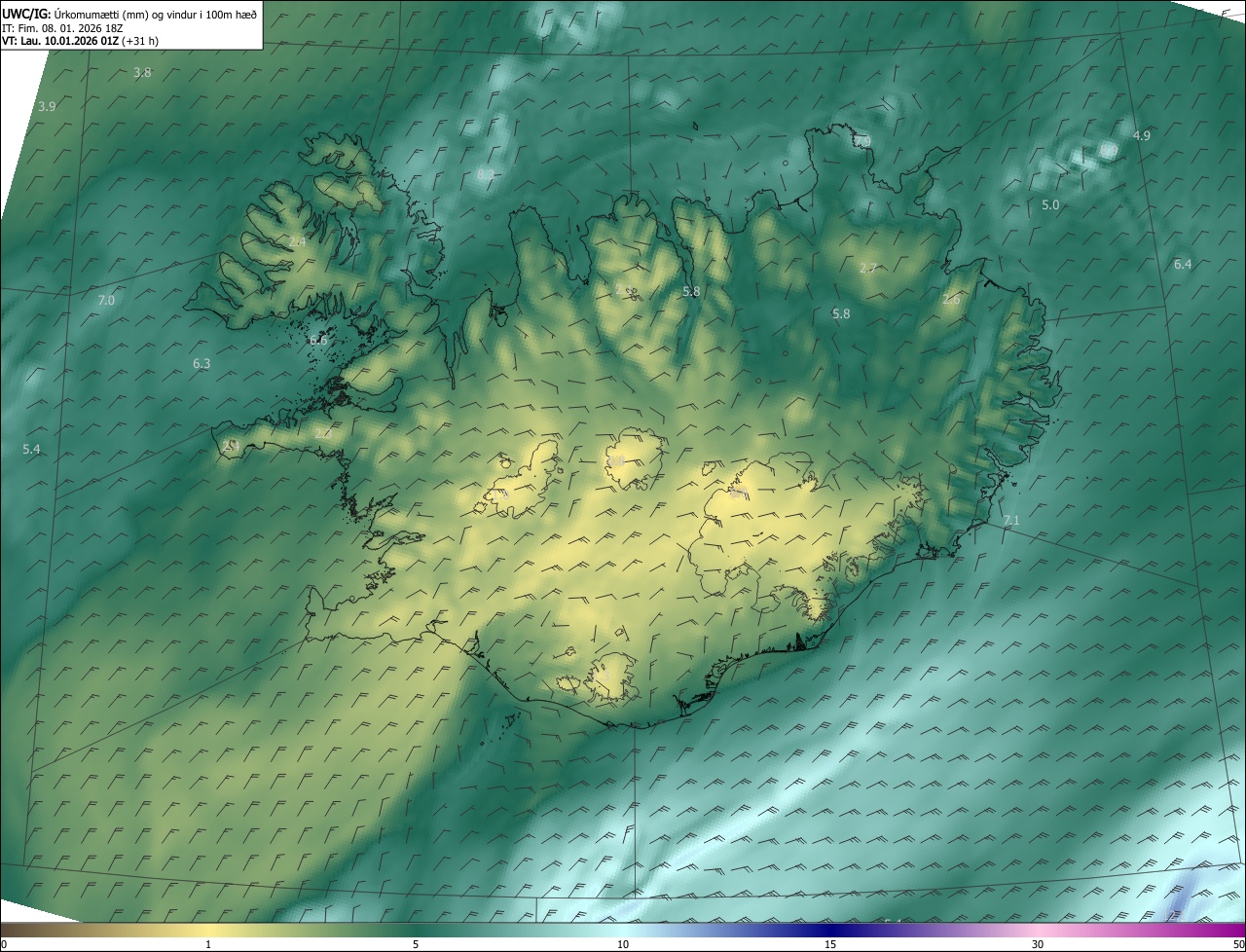1246x952 pixels.
Task: Click the 4.9 value label
Action: (x=1142, y=135)
